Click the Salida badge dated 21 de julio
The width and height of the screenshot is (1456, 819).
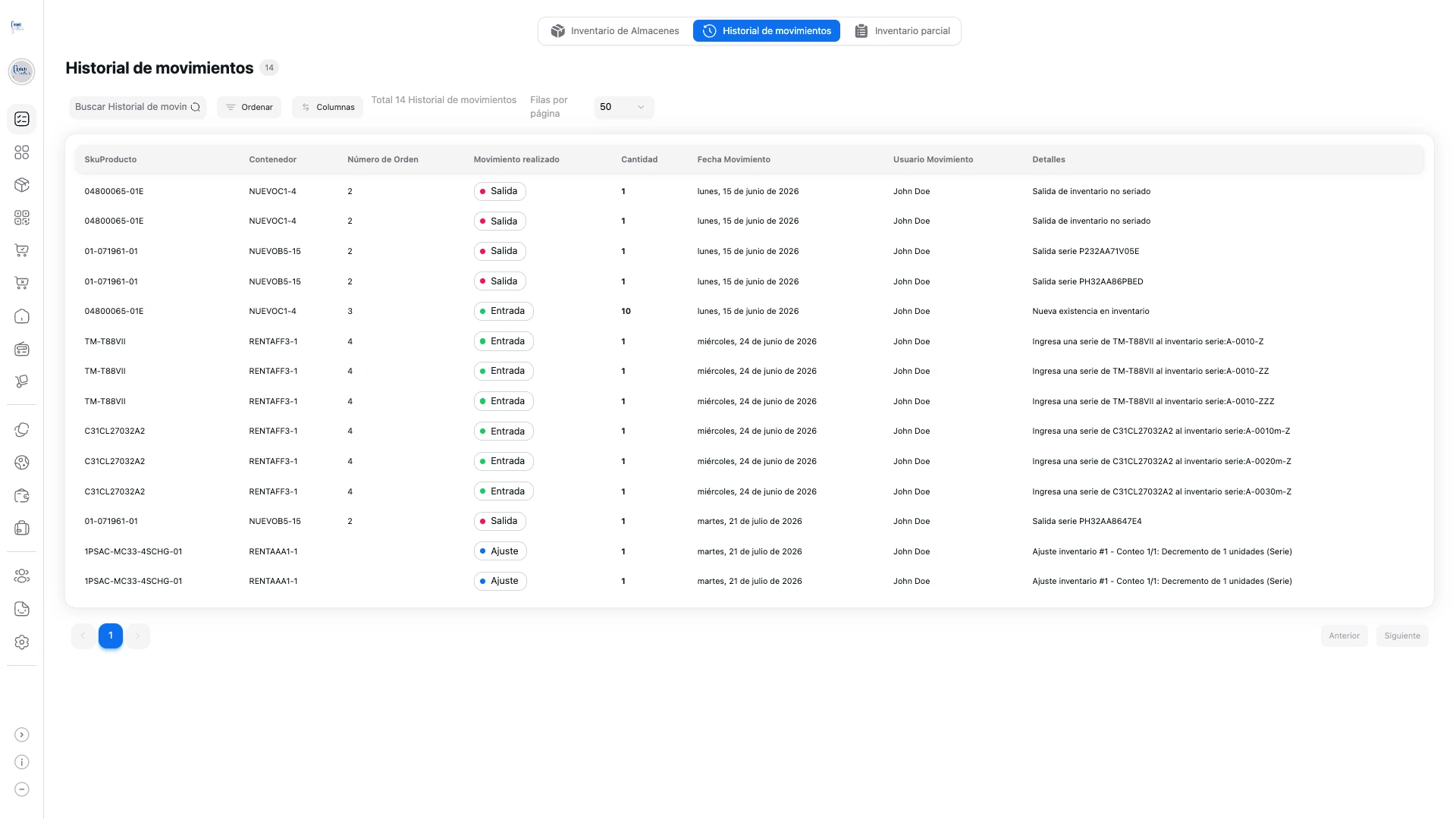(x=500, y=521)
